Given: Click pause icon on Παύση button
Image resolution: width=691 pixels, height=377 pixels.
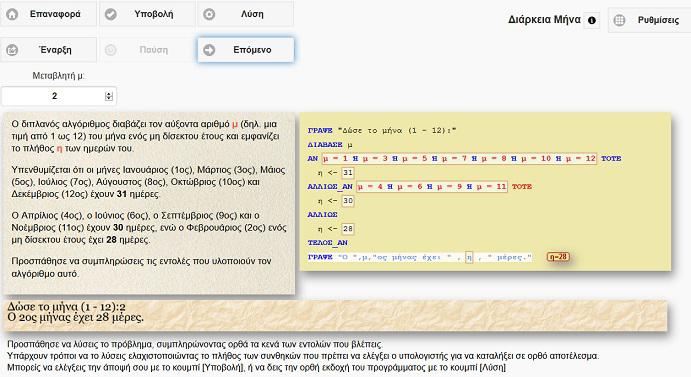Looking at the screenshot, I should click(x=111, y=50).
